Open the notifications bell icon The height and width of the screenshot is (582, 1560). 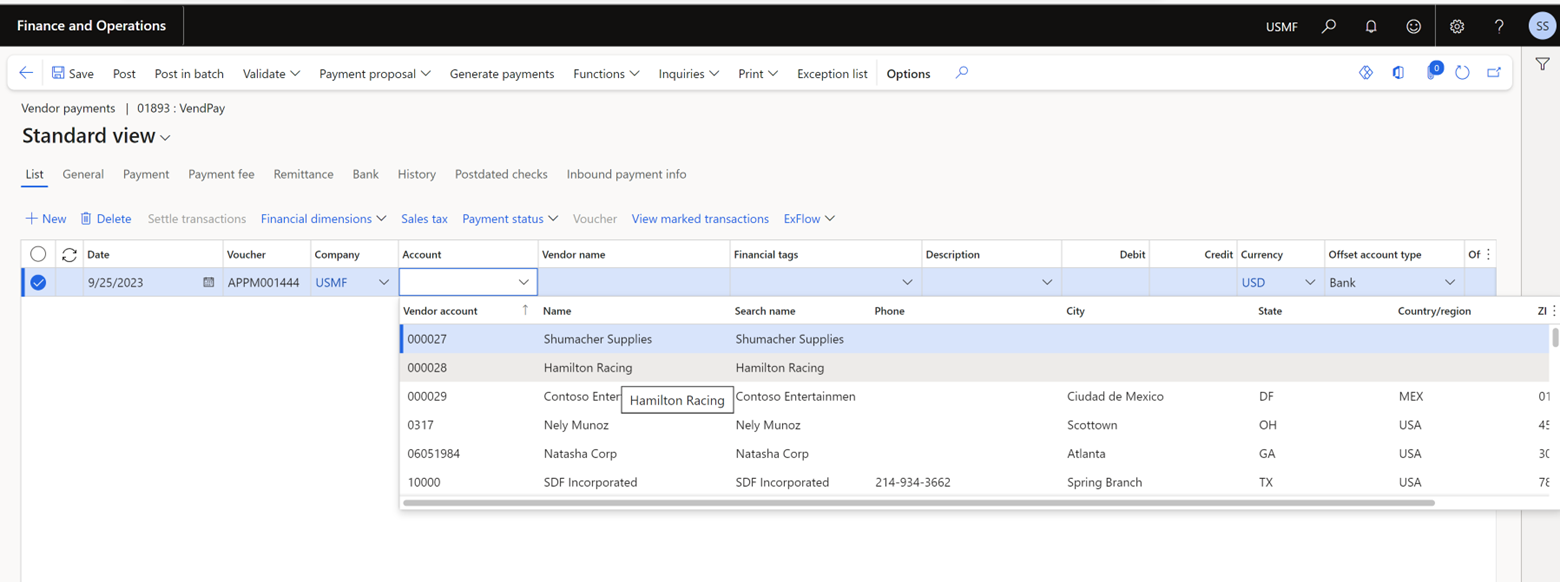pyautogui.click(x=1371, y=27)
